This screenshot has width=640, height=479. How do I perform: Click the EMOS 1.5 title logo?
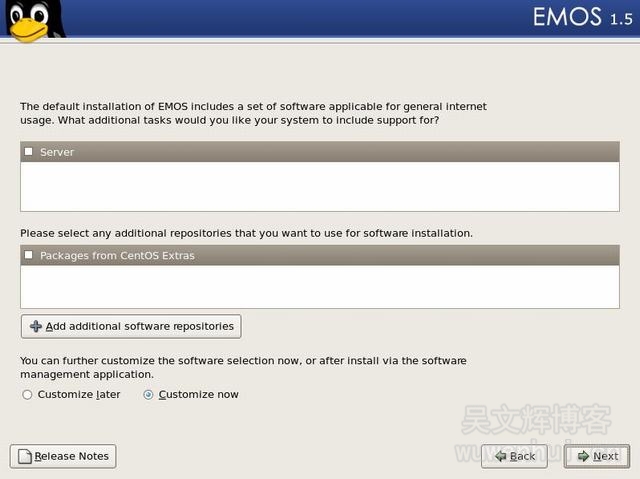[582, 18]
